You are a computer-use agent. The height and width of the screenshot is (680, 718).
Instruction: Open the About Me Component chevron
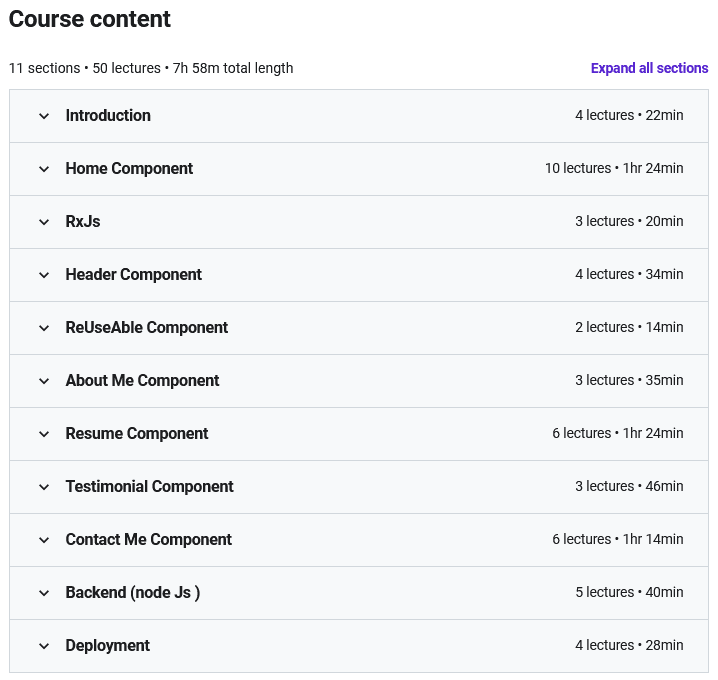(44, 381)
